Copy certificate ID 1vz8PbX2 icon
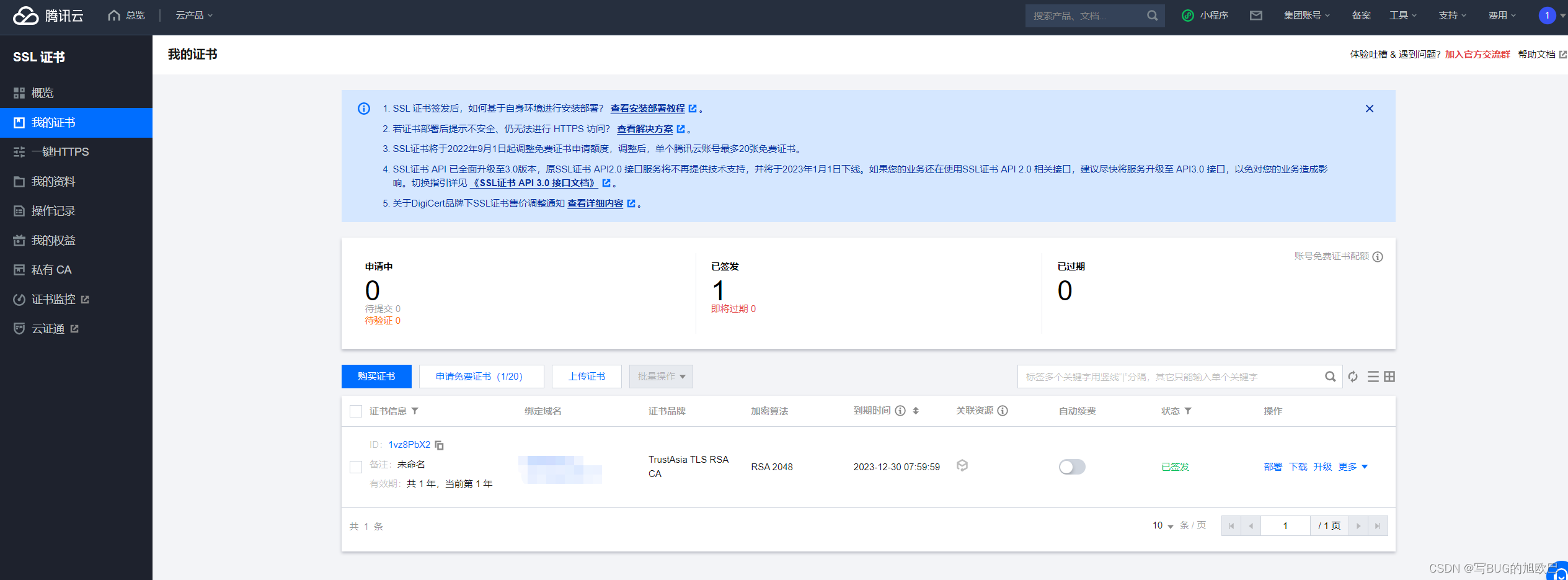Viewport: 1568px width, 580px height. (x=440, y=445)
